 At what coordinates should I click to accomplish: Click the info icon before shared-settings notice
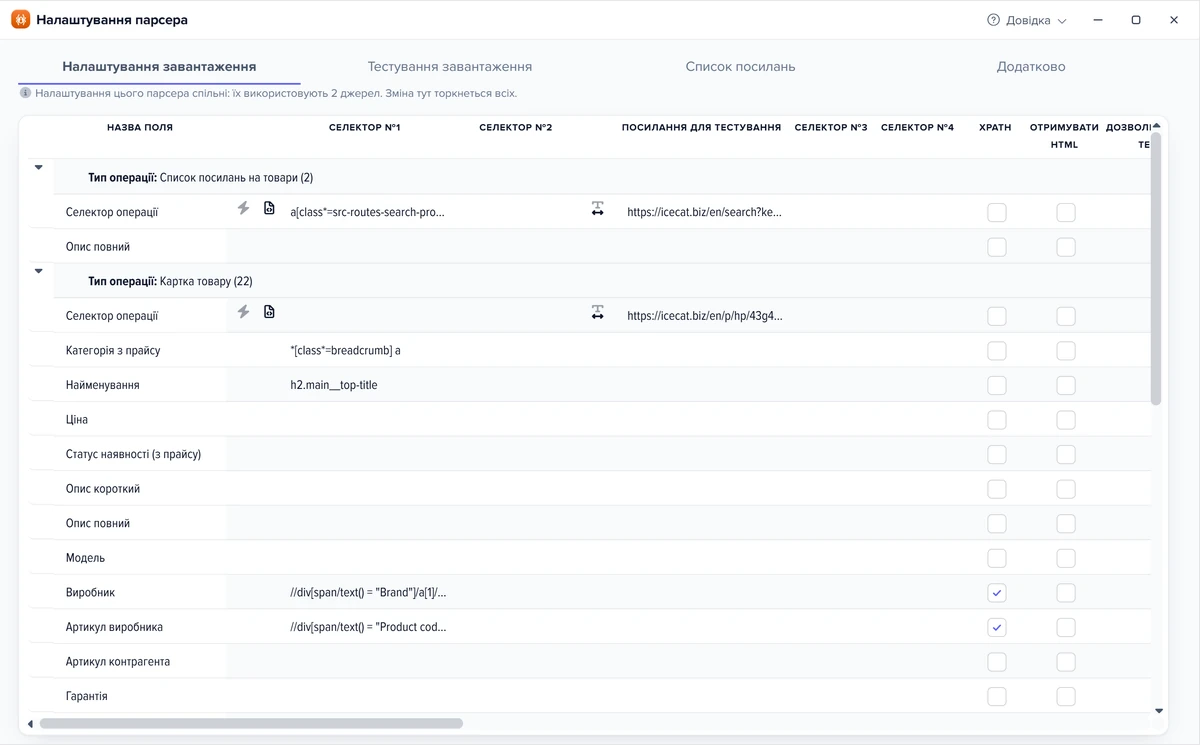point(26,93)
